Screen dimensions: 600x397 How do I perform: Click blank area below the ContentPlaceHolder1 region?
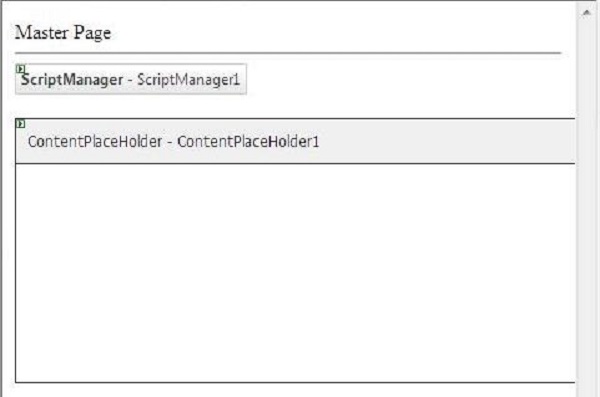pyautogui.click(x=295, y=390)
